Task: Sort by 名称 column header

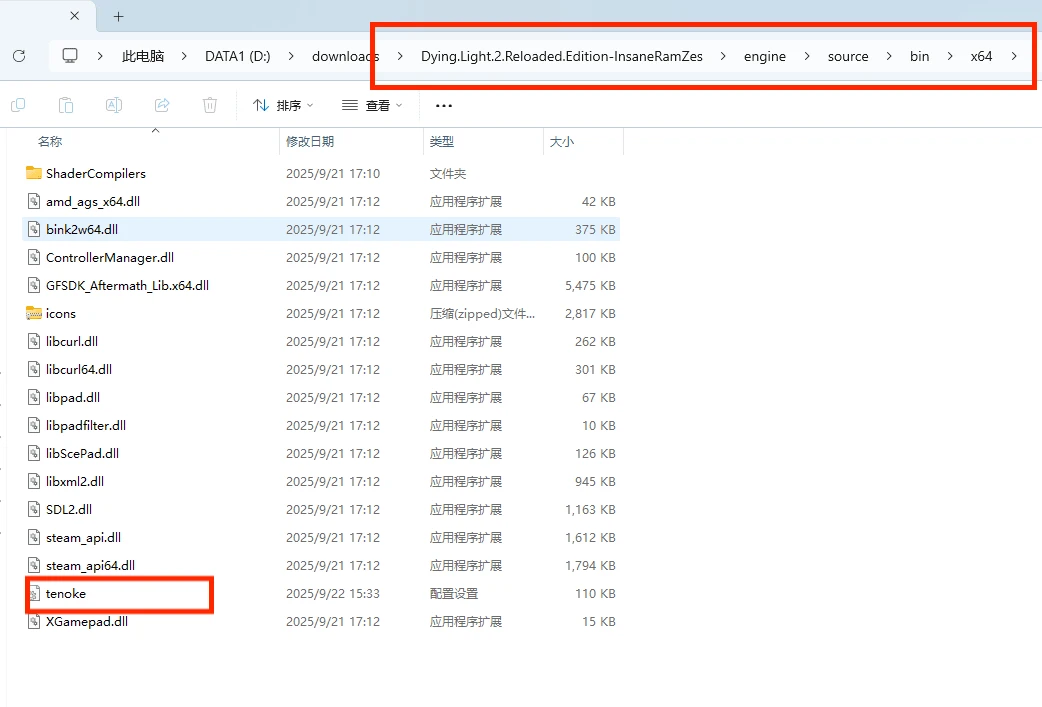Action: [50, 142]
